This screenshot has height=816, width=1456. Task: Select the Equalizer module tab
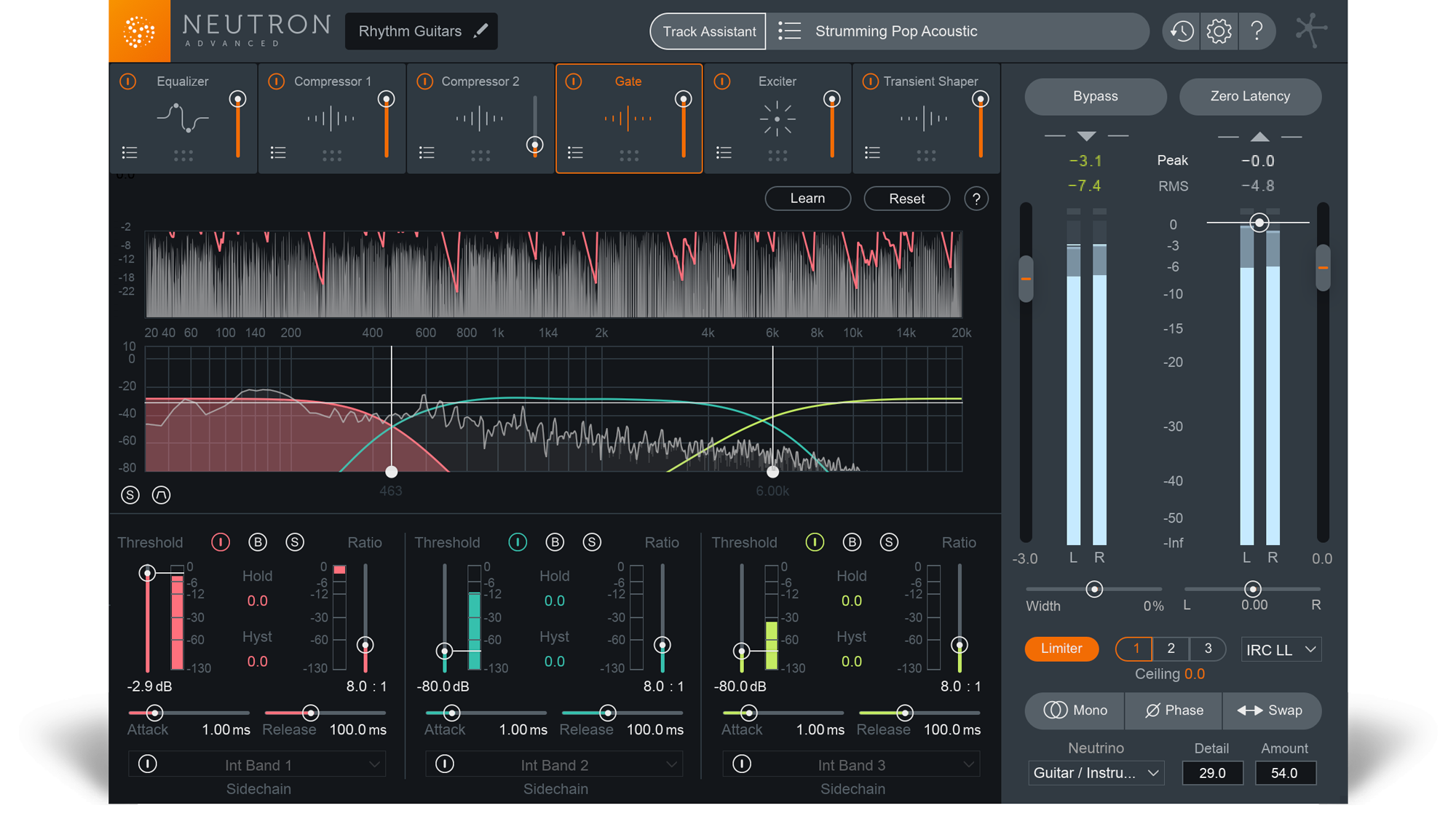click(183, 118)
